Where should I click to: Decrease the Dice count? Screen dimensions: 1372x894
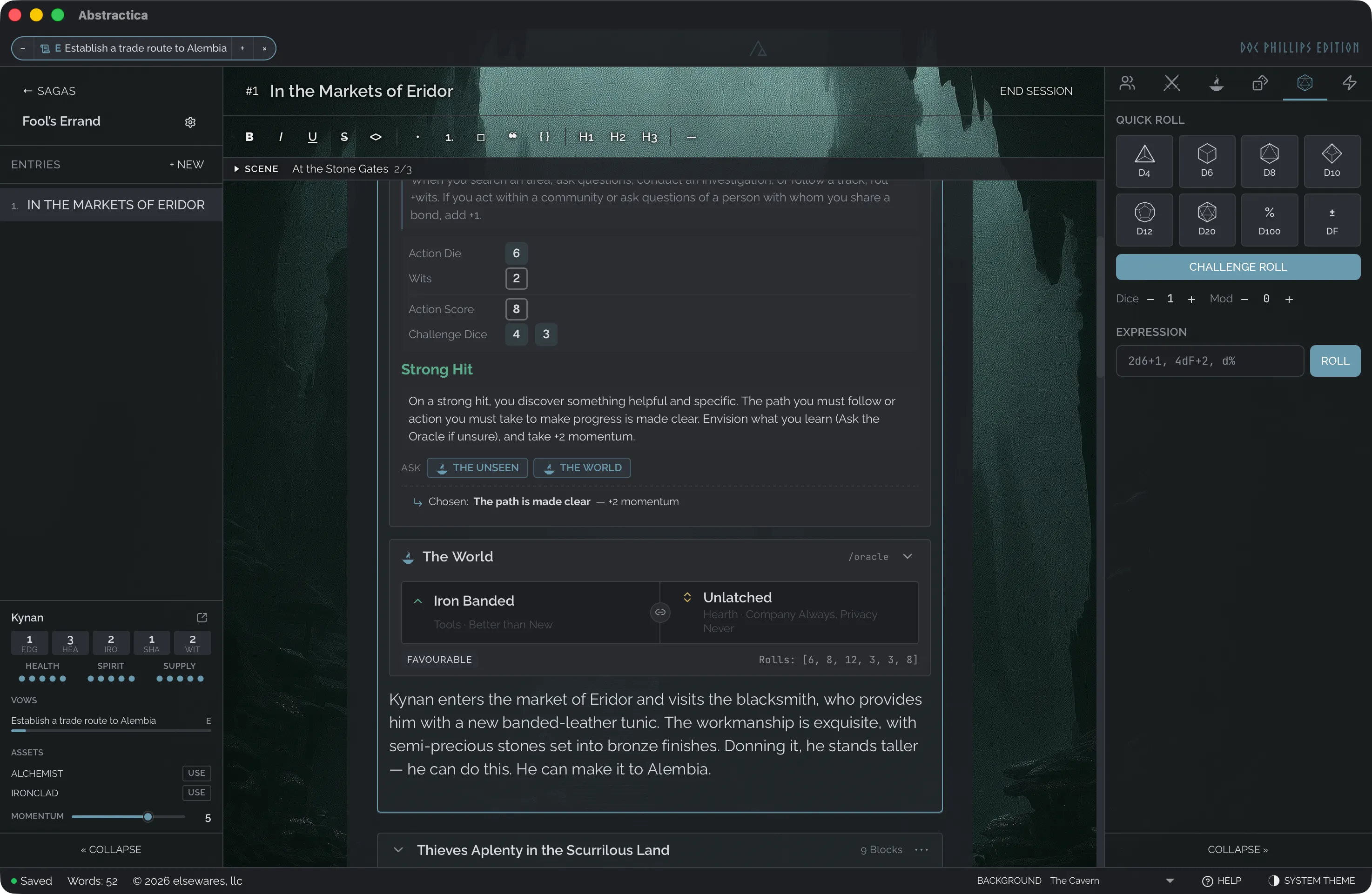[x=1150, y=299]
